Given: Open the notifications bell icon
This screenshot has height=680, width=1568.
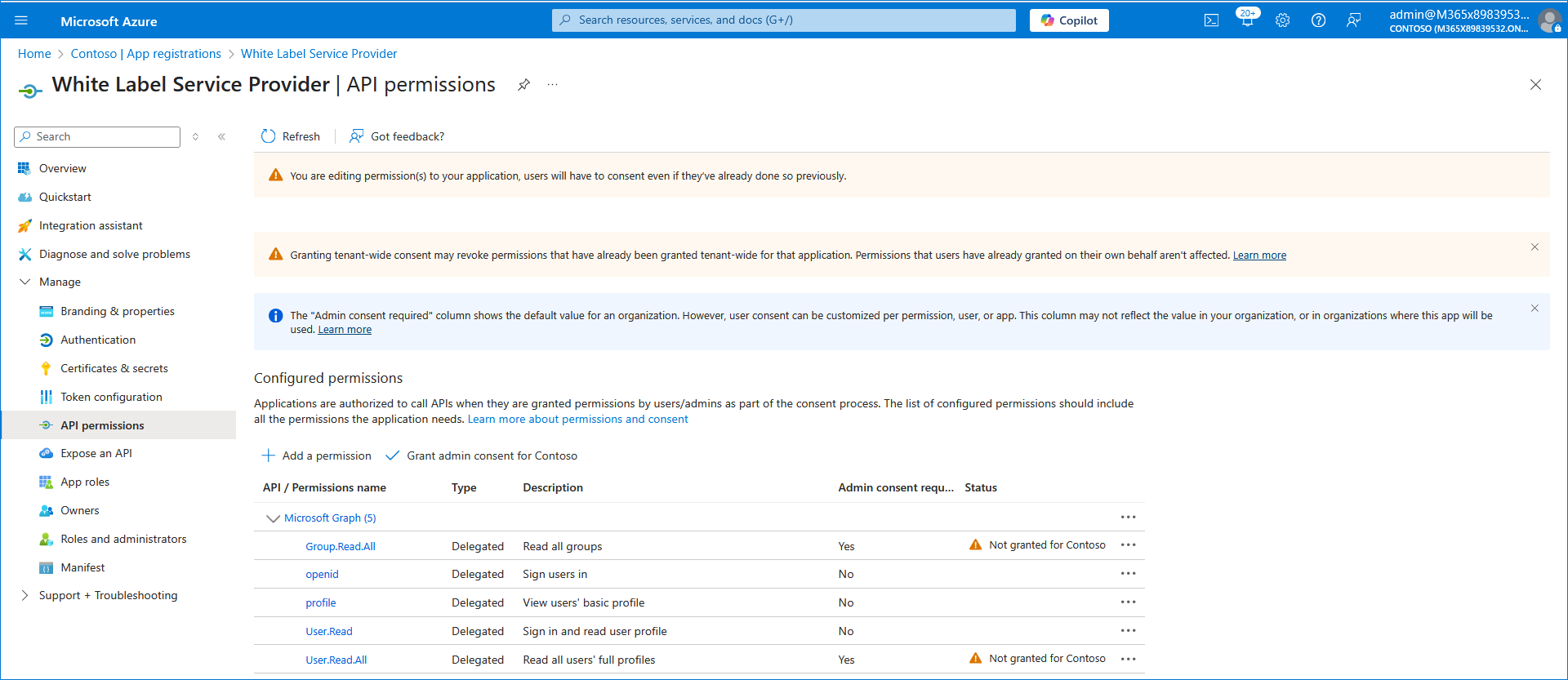Looking at the screenshot, I should (x=1247, y=20).
